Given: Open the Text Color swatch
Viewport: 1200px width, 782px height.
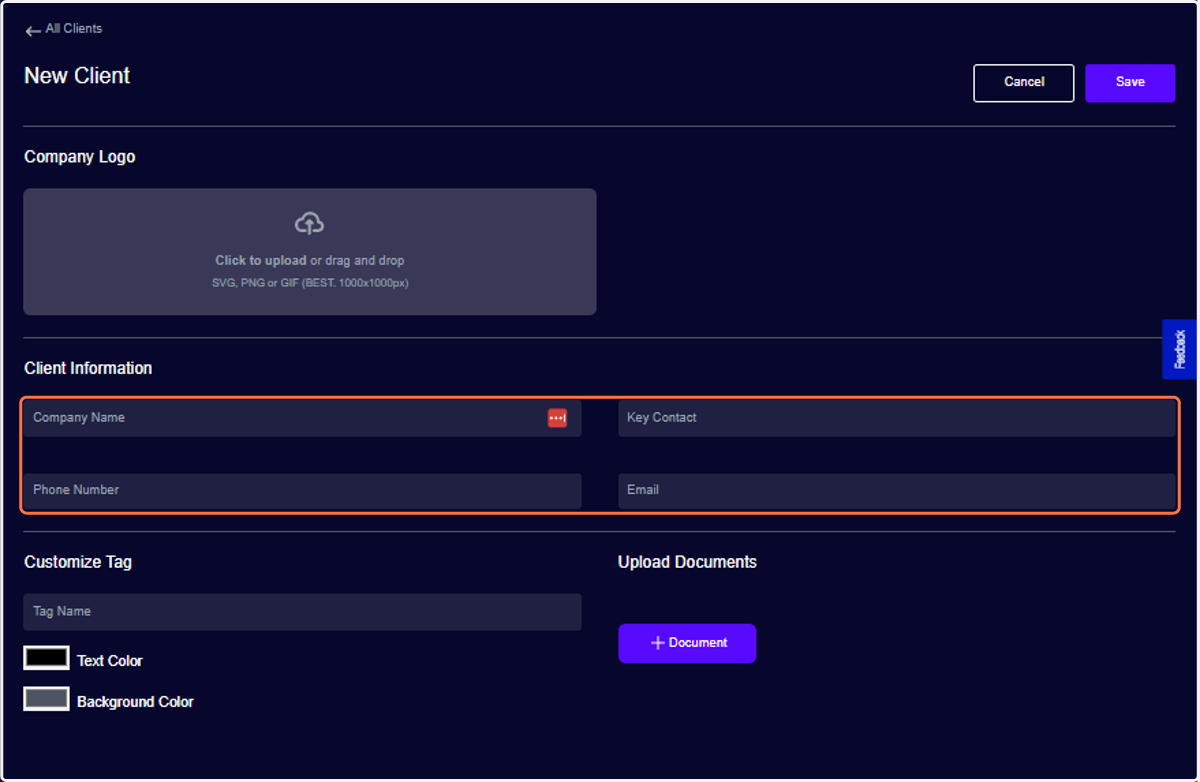Looking at the screenshot, I should point(46,658).
